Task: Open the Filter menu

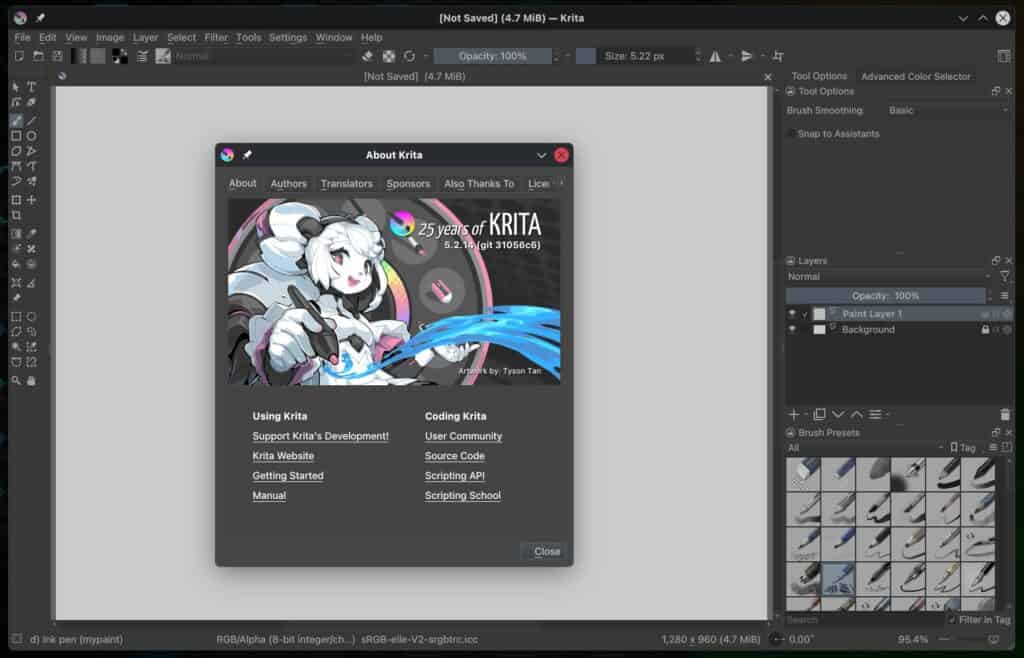Action: click(x=216, y=37)
